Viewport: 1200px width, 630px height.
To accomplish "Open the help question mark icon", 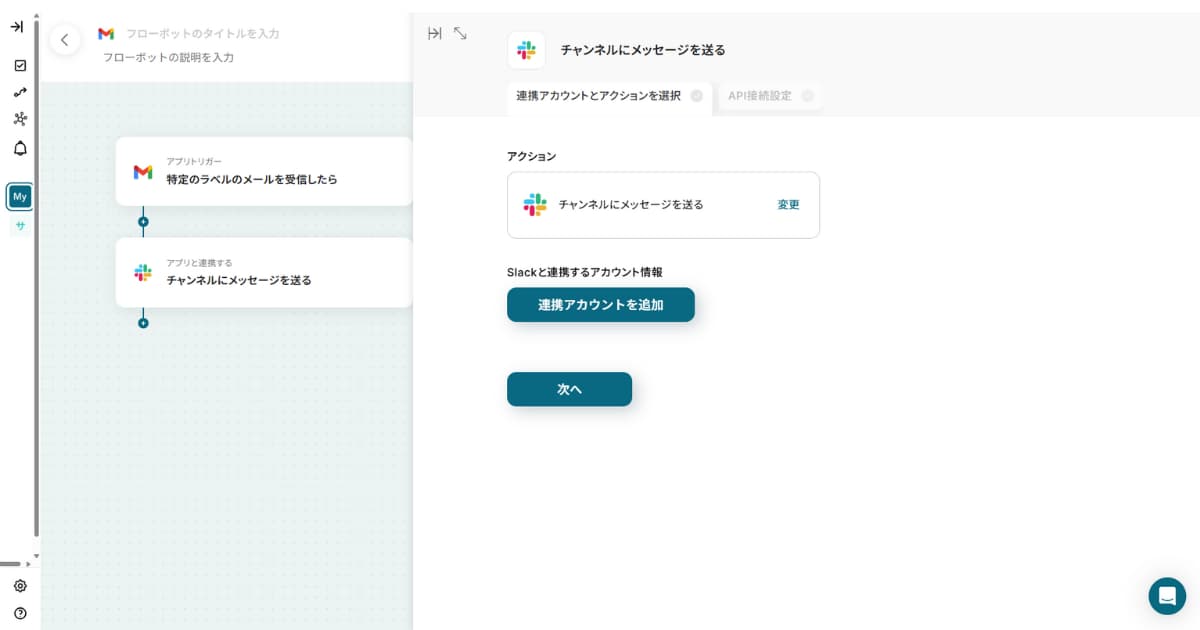I will pos(20,613).
